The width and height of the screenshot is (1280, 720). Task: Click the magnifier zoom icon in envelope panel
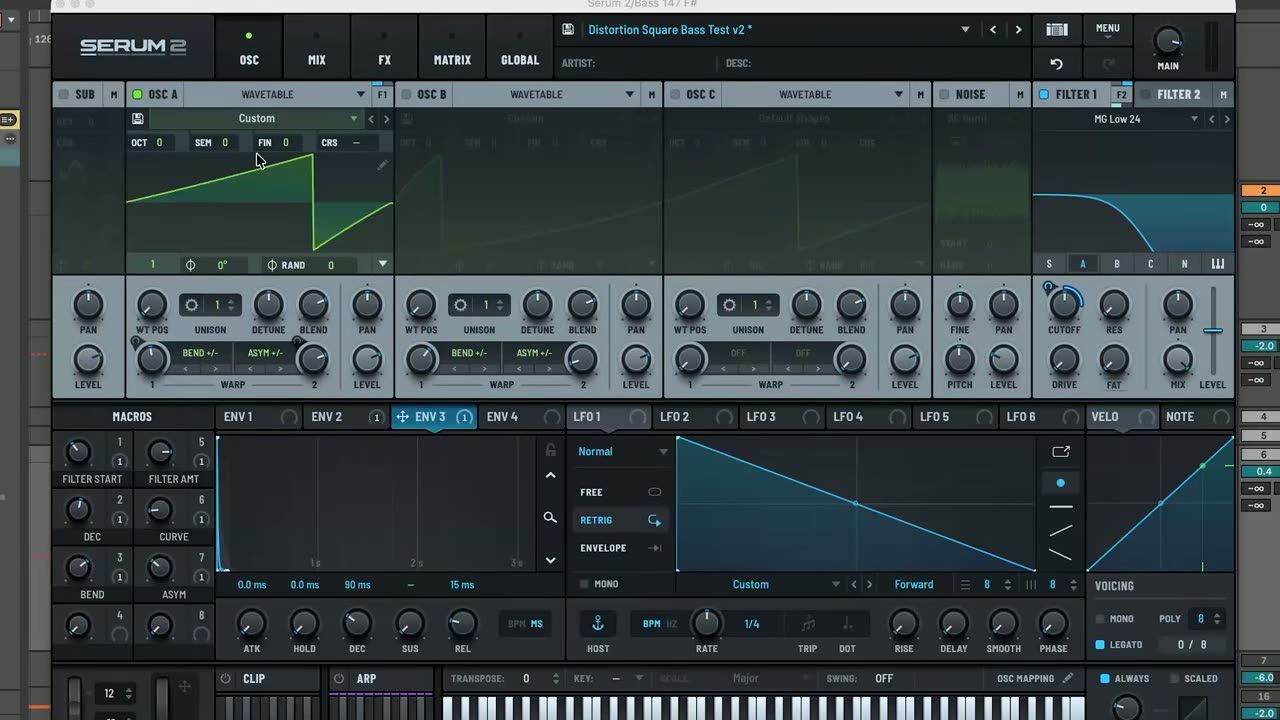550,517
